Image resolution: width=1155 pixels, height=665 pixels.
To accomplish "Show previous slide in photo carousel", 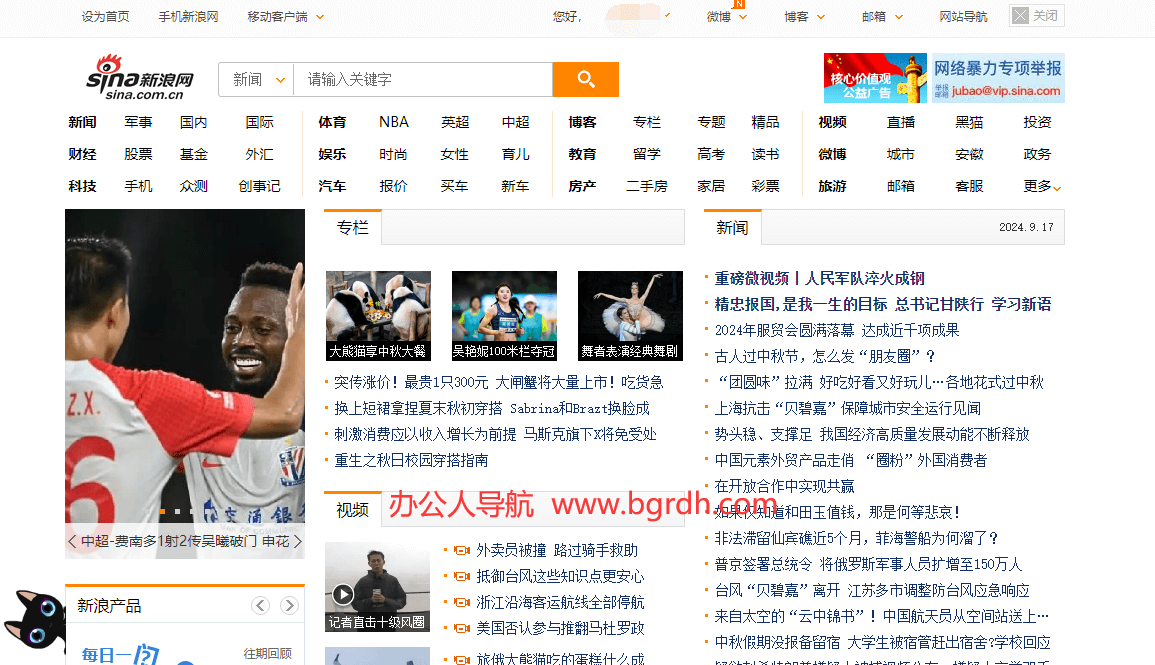I will tap(72, 541).
